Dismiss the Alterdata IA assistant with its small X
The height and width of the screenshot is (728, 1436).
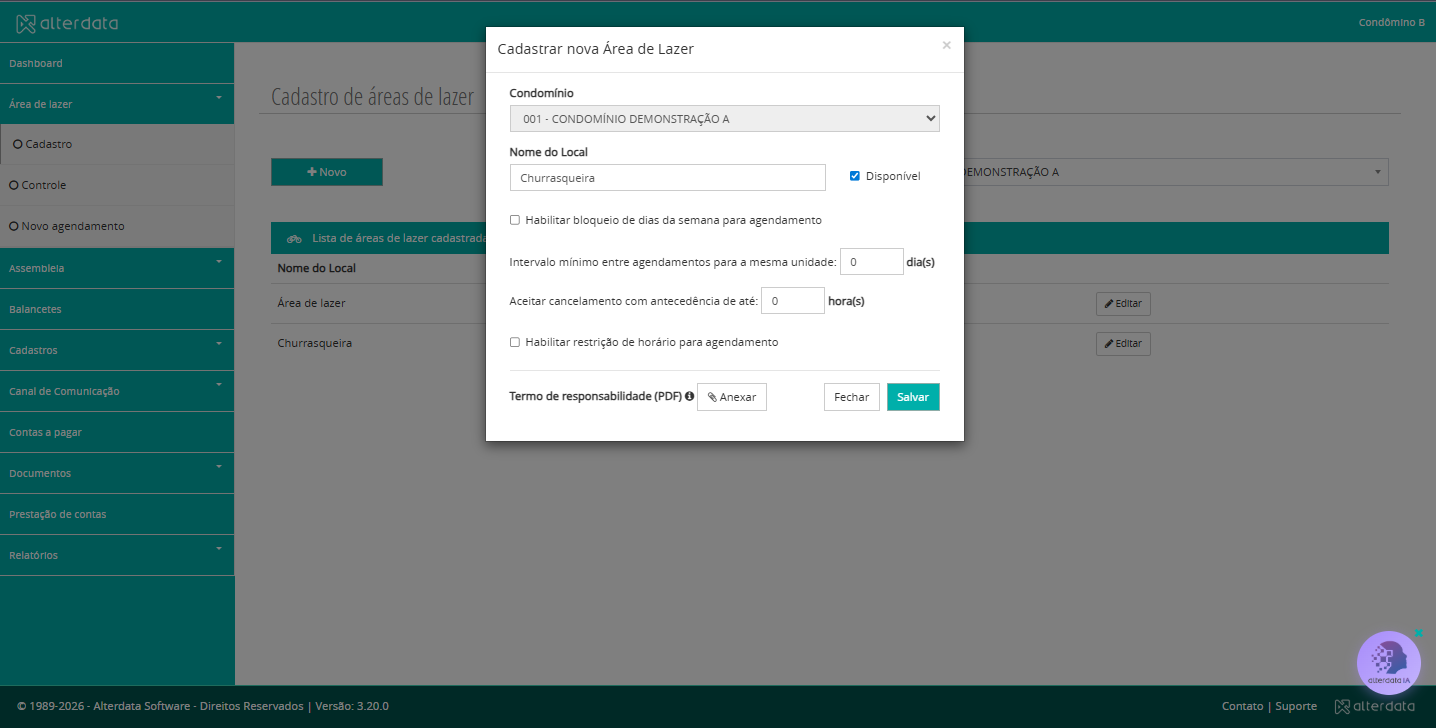pyautogui.click(x=1418, y=633)
